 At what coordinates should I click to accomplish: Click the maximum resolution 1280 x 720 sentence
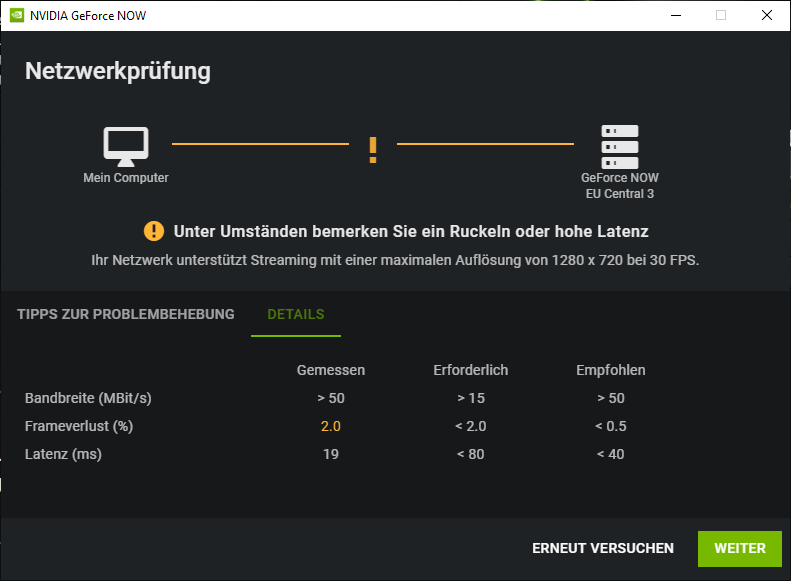click(395, 260)
